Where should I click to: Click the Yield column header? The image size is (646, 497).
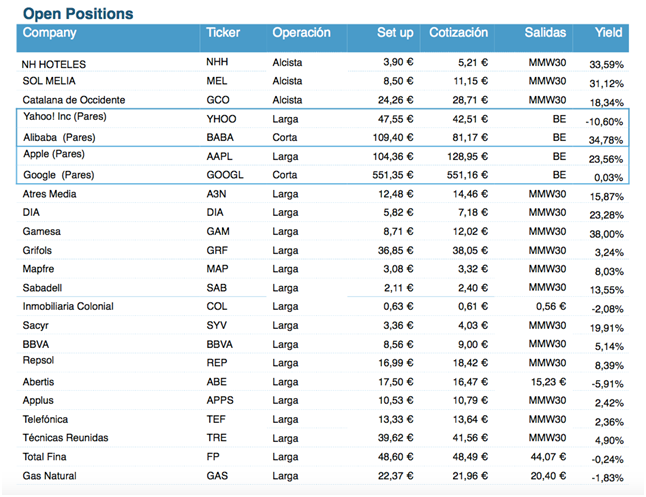point(608,33)
